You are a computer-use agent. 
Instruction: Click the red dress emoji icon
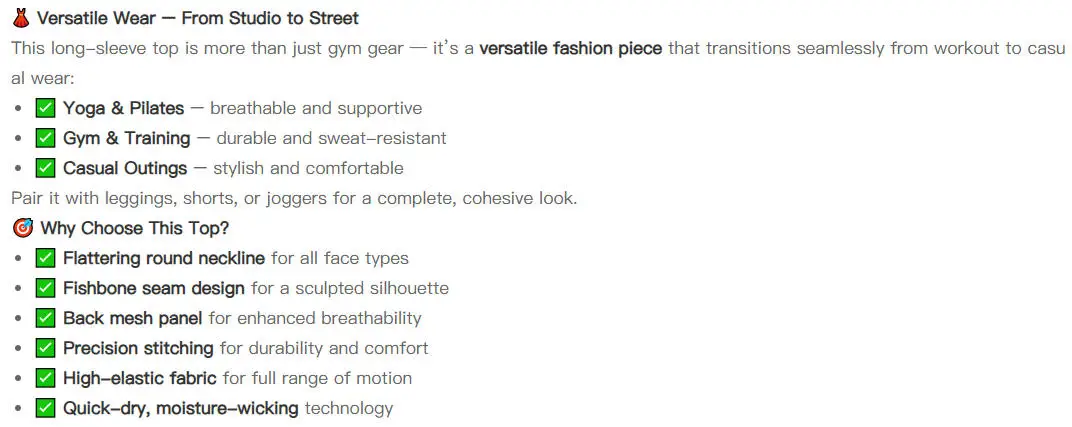pos(21,18)
